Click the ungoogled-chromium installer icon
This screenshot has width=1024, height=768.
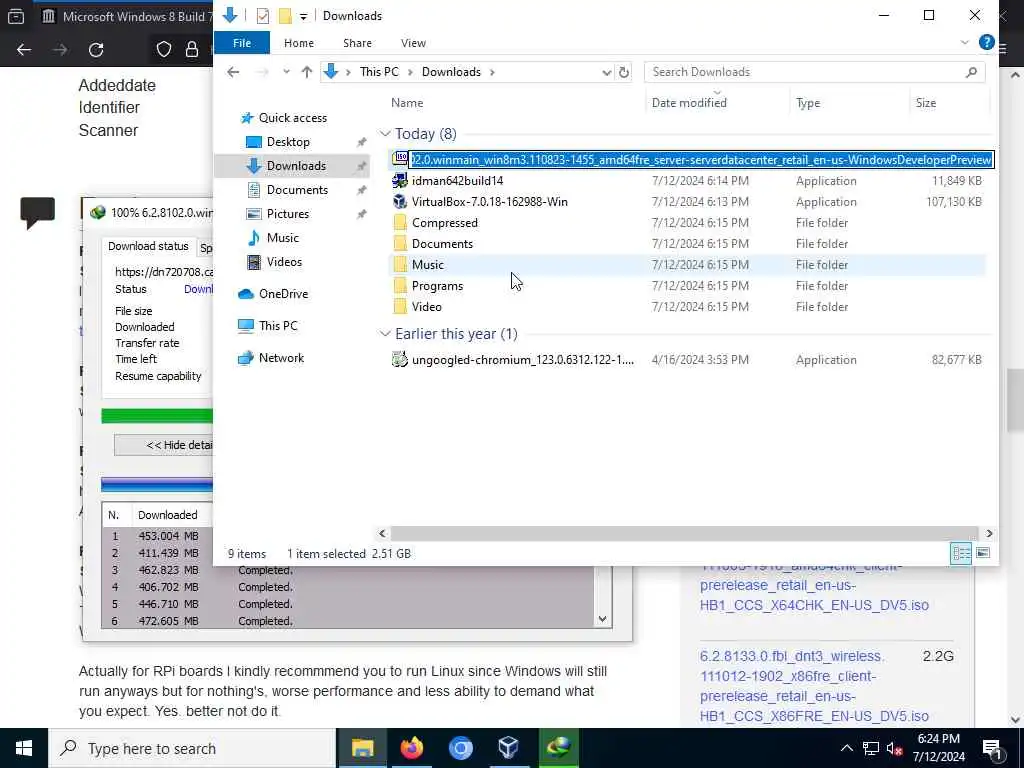[x=400, y=360]
